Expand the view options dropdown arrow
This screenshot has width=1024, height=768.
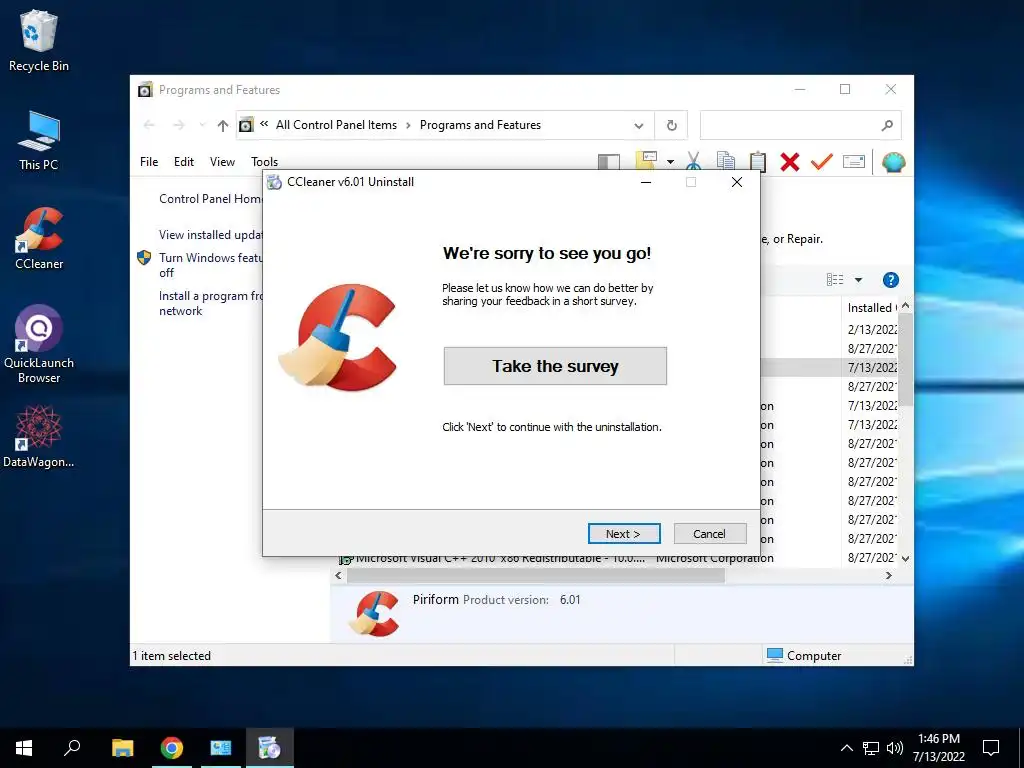tap(859, 280)
